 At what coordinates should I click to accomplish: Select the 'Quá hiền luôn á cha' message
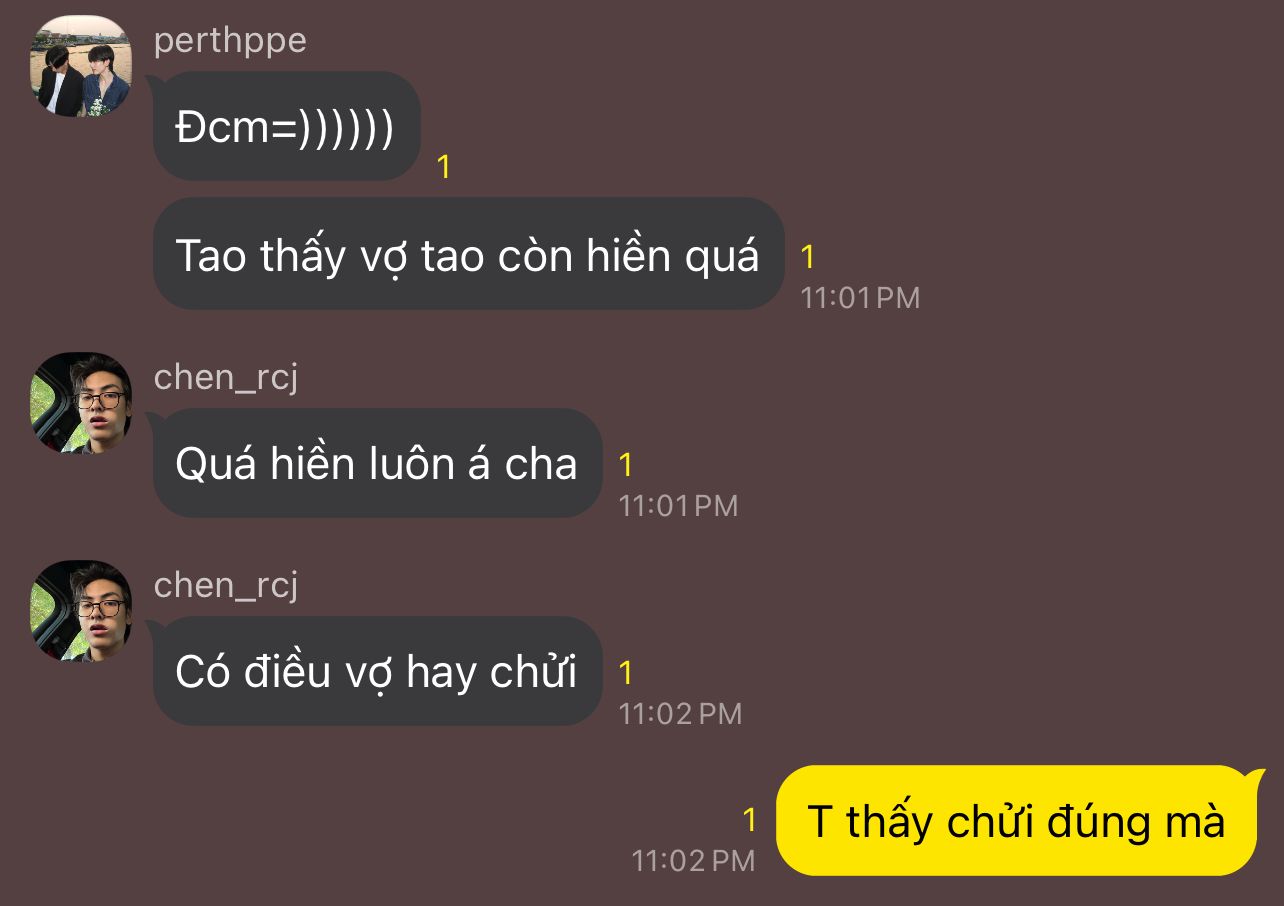(377, 463)
